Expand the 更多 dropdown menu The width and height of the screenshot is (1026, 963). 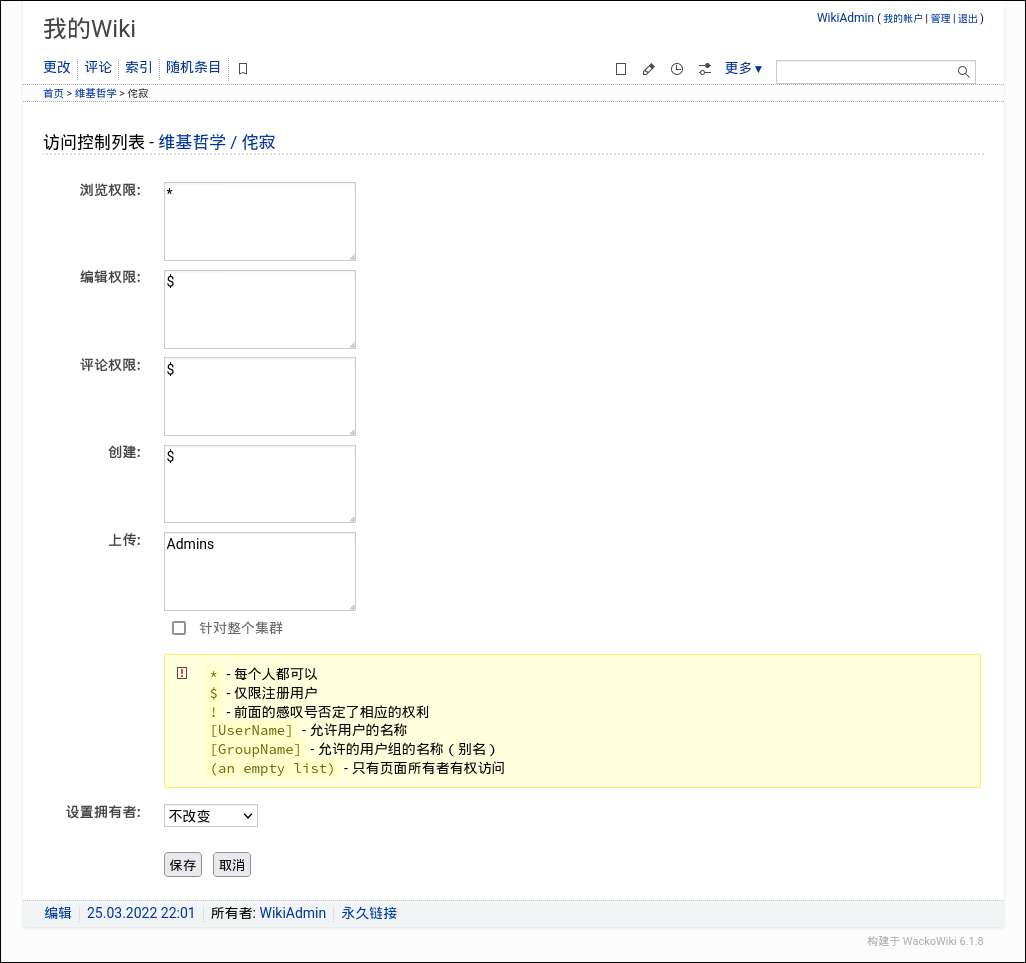click(x=742, y=68)
